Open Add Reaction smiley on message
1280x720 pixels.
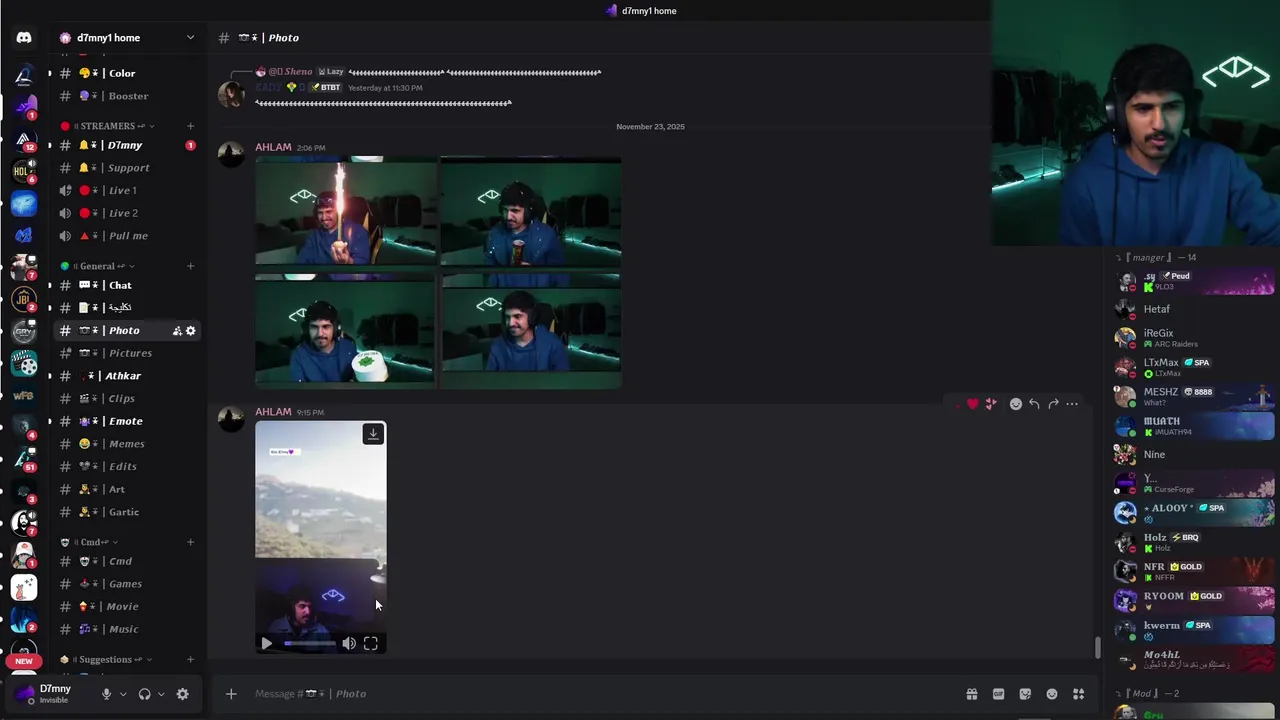[x=1015, y=404]
